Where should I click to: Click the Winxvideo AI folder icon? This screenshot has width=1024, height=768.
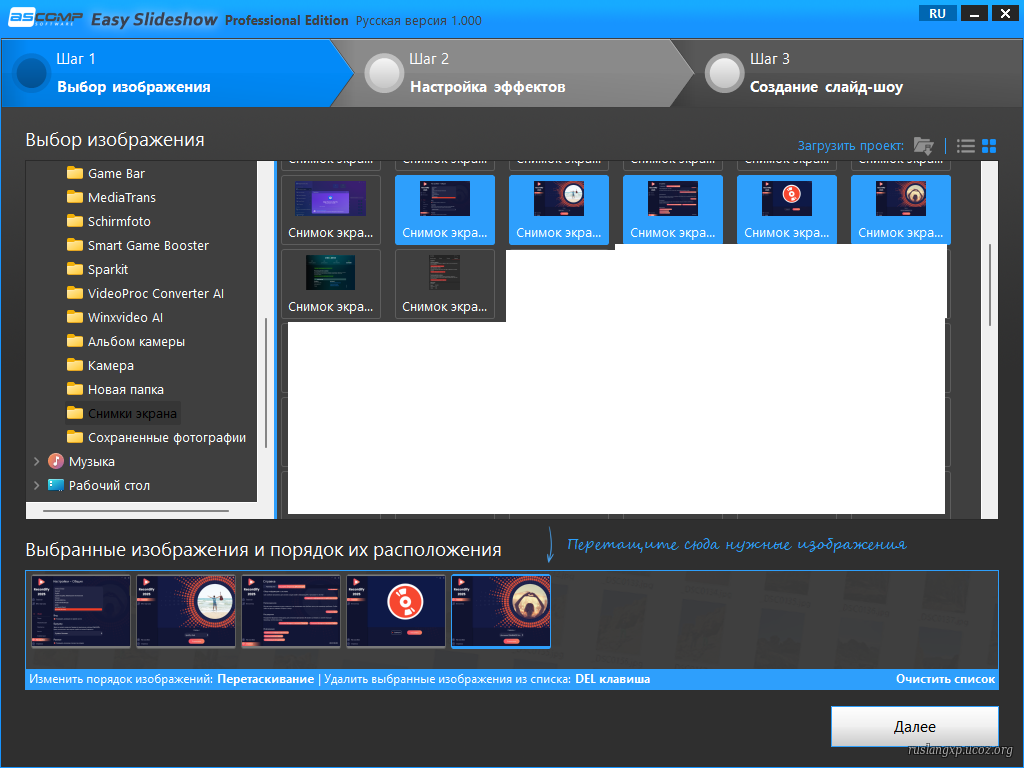click(75, 317)
